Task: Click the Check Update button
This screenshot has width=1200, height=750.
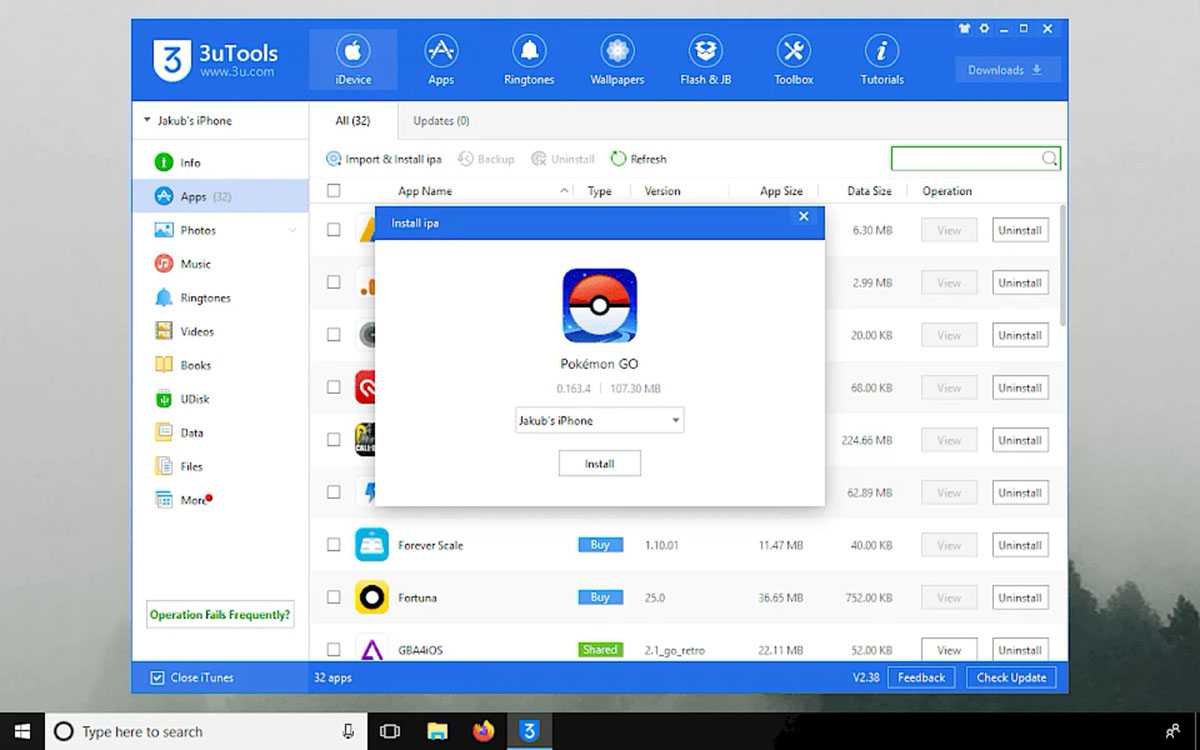Action: tap(1011, 678)
